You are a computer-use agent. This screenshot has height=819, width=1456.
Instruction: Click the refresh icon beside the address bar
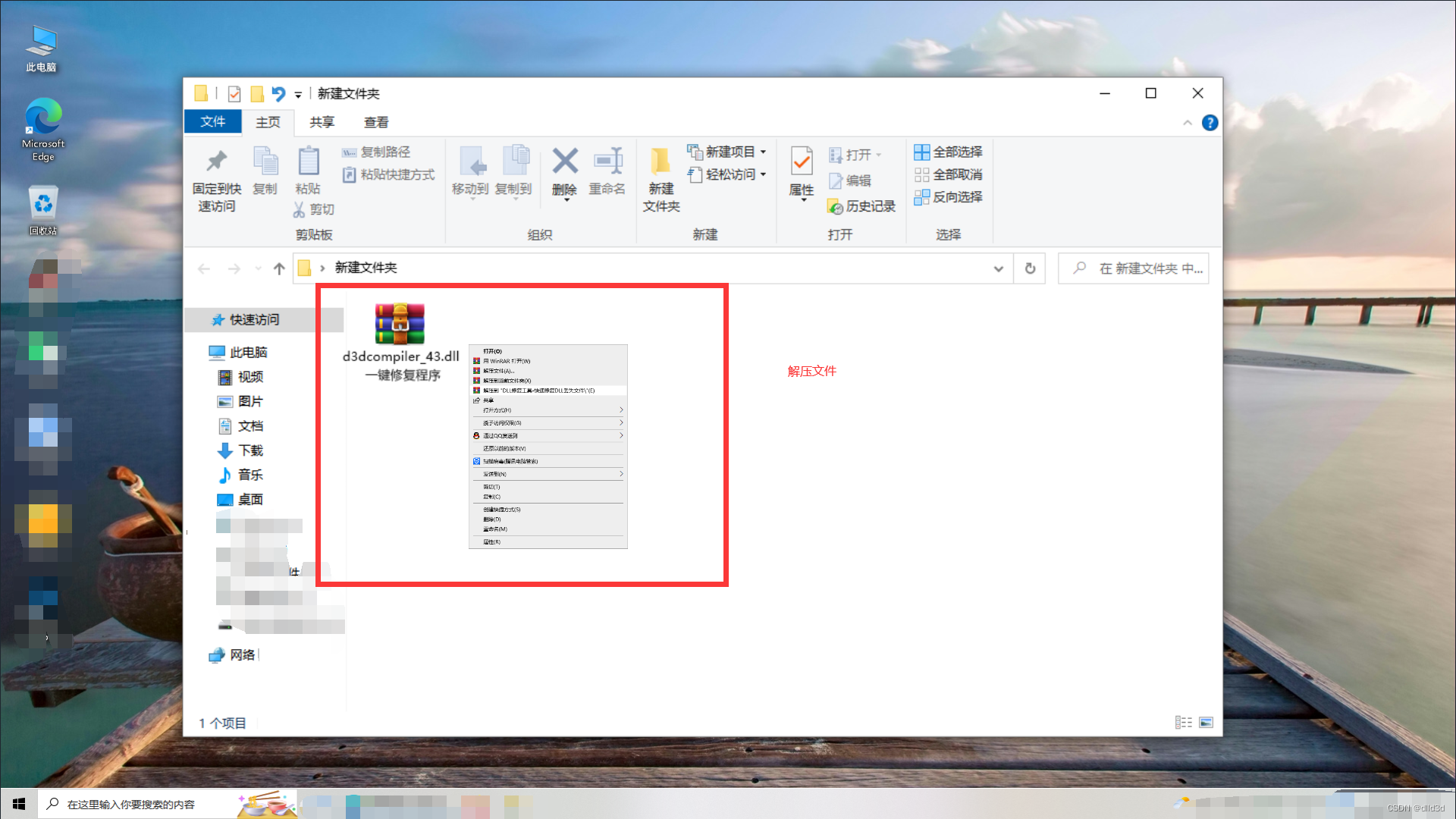(x=1029, y=268)
